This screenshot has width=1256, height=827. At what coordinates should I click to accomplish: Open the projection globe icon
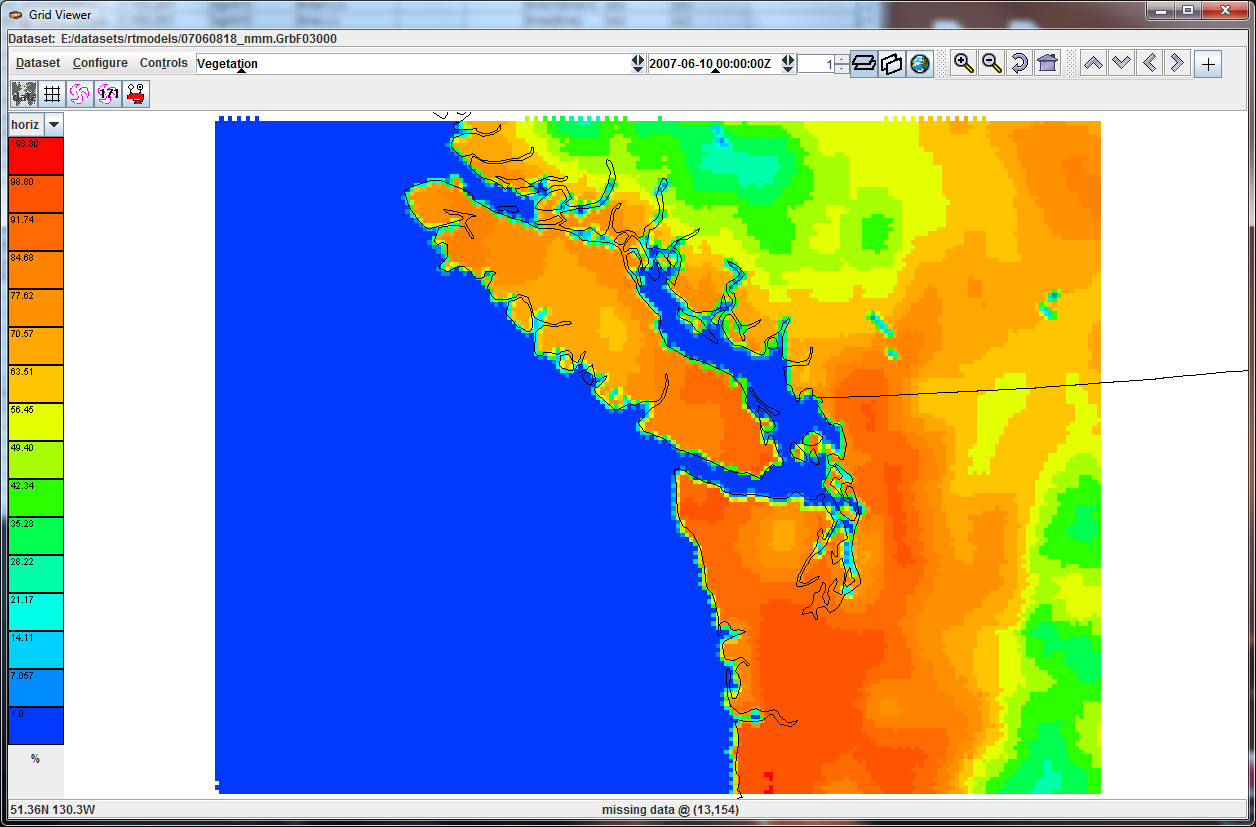(920, 63)
